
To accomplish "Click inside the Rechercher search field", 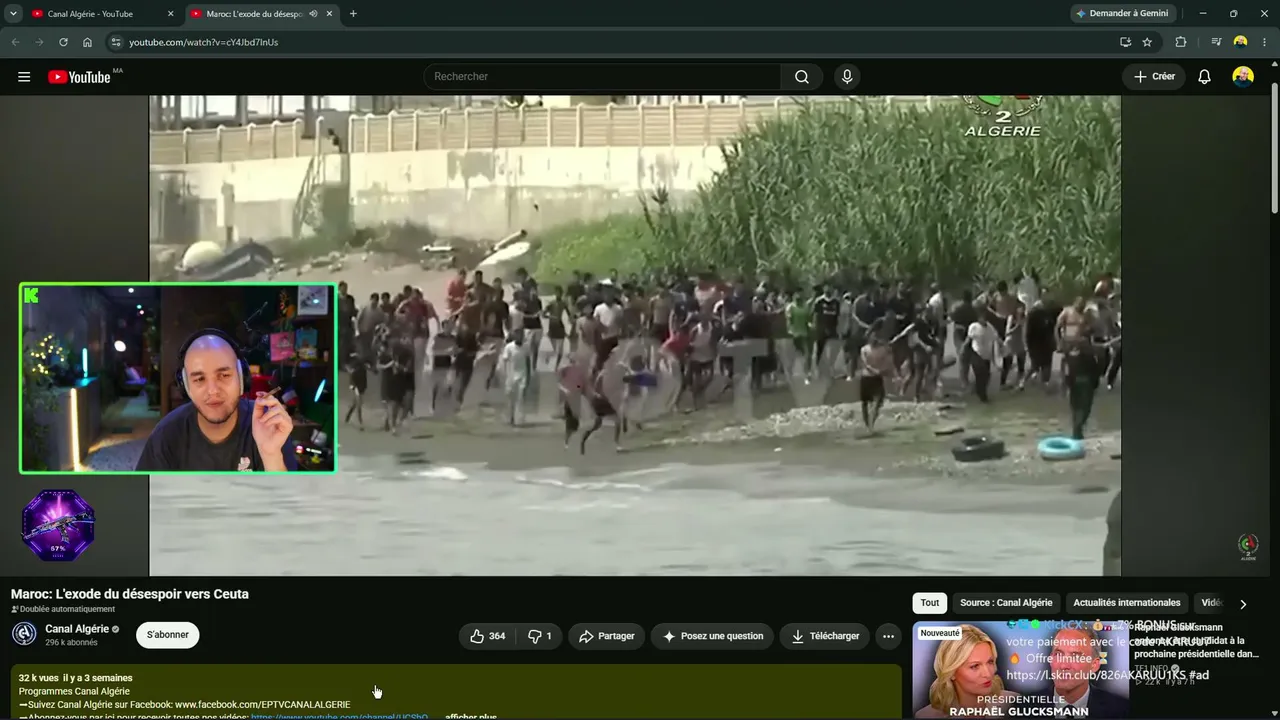I will click(x=602, y=77).
